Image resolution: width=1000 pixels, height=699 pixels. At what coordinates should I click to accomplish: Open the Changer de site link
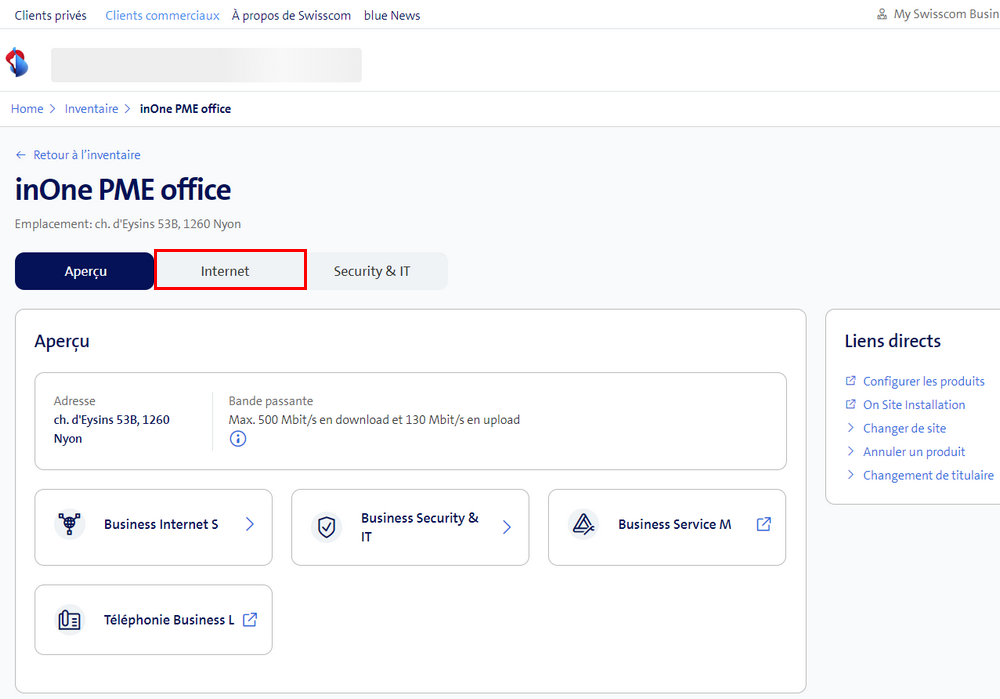[904, 428]
